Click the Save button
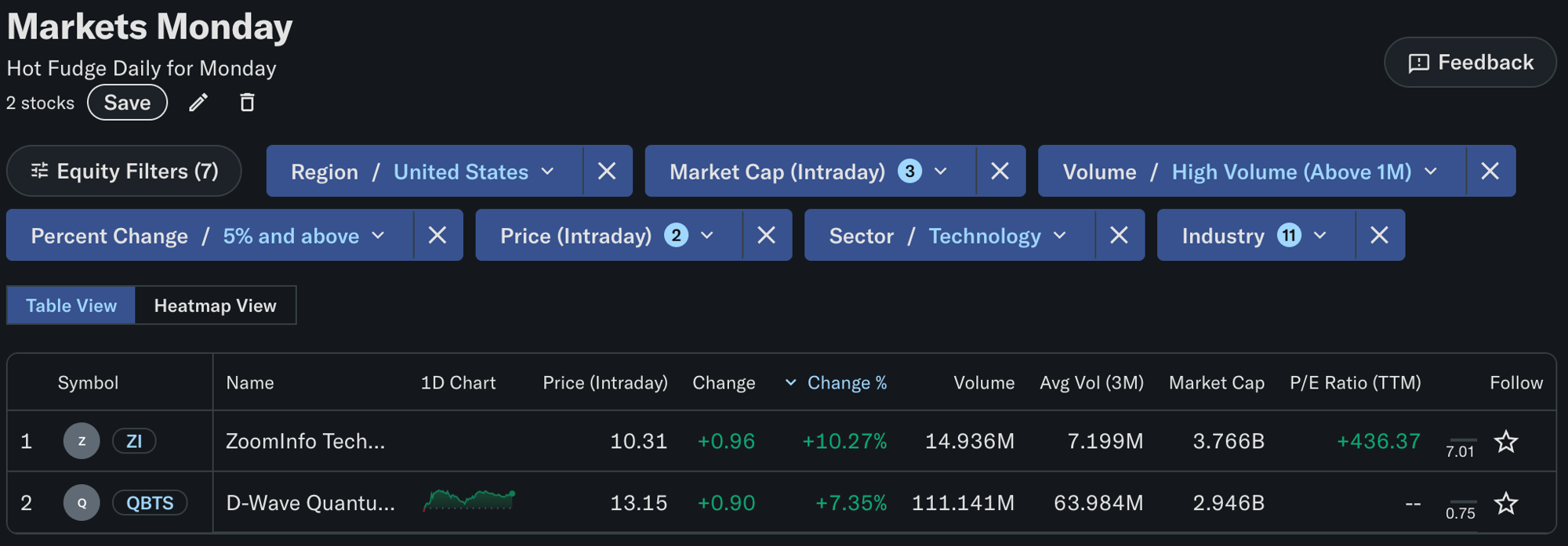 click(127, 103)
